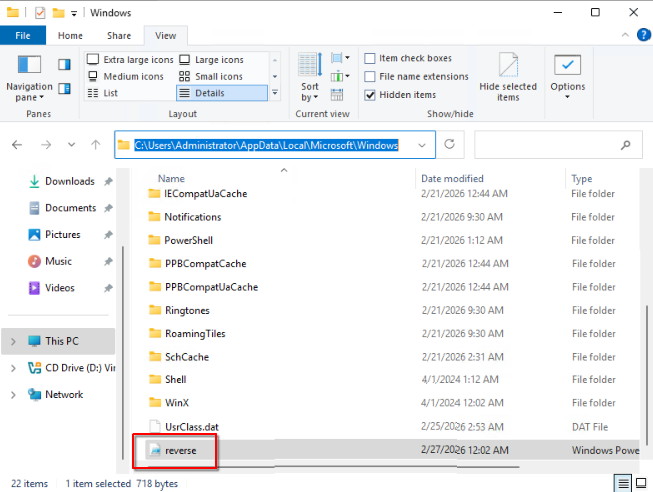Expand This PC tree node
This screenshot has width=653, height=492.
pos(13,342)
